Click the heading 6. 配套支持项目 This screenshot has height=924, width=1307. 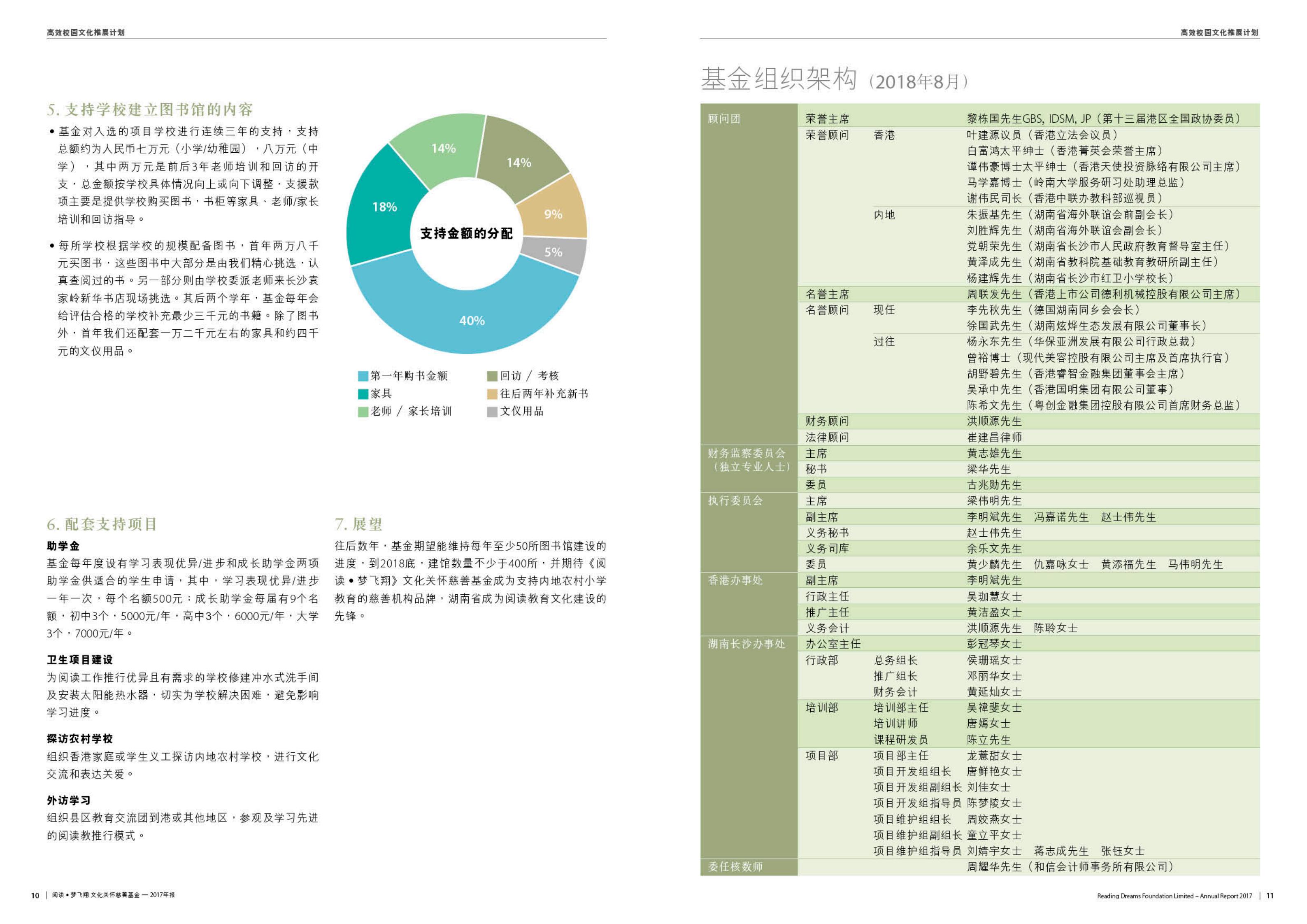[x=102, y=524]
